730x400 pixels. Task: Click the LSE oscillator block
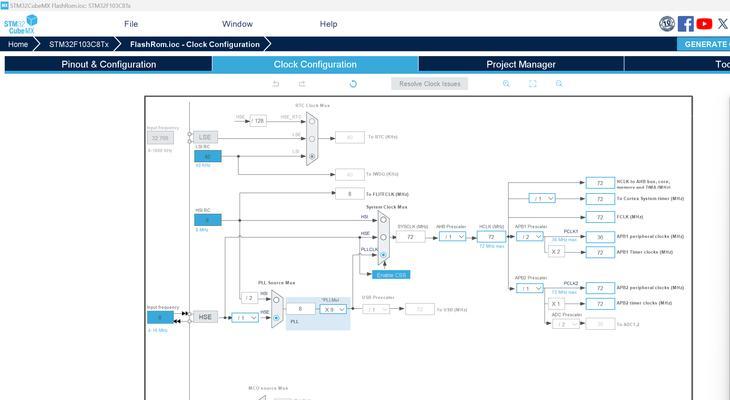[x=205, y=137]
